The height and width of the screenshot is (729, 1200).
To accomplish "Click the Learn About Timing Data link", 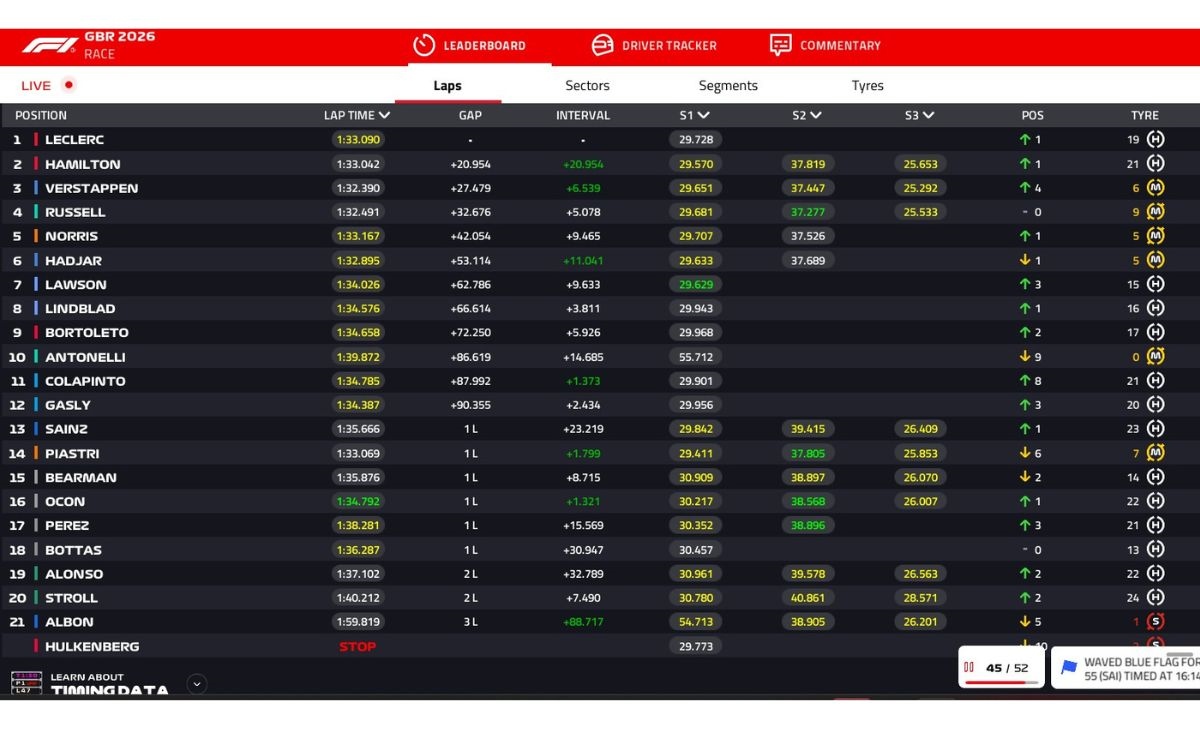I will click(109, 684).
